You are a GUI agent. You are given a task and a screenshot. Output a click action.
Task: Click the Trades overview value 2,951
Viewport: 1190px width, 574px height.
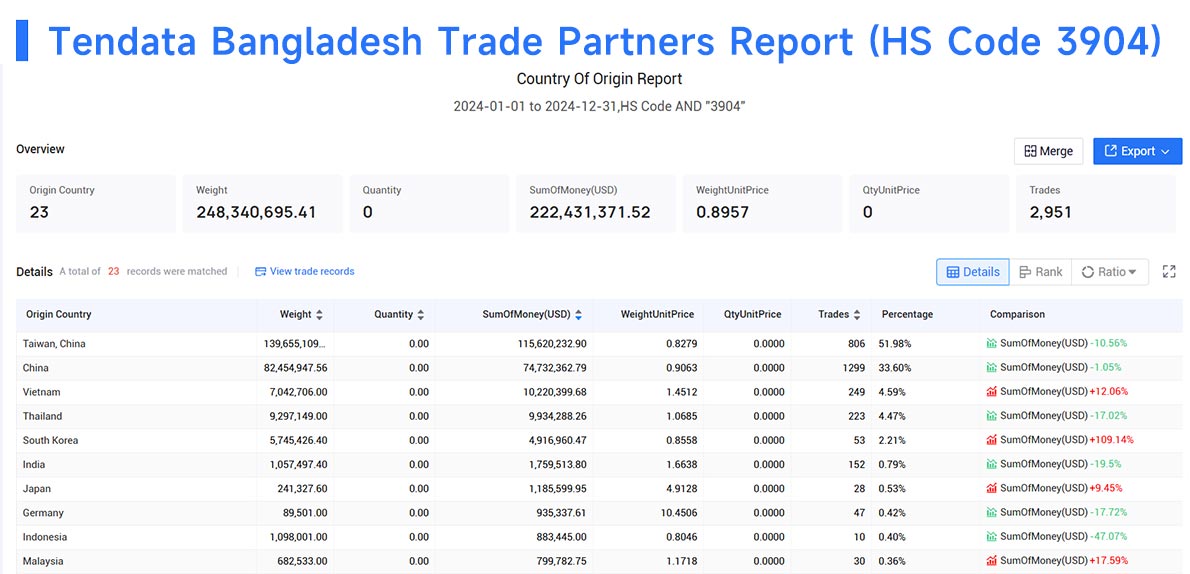click(x=1050, y=213)
